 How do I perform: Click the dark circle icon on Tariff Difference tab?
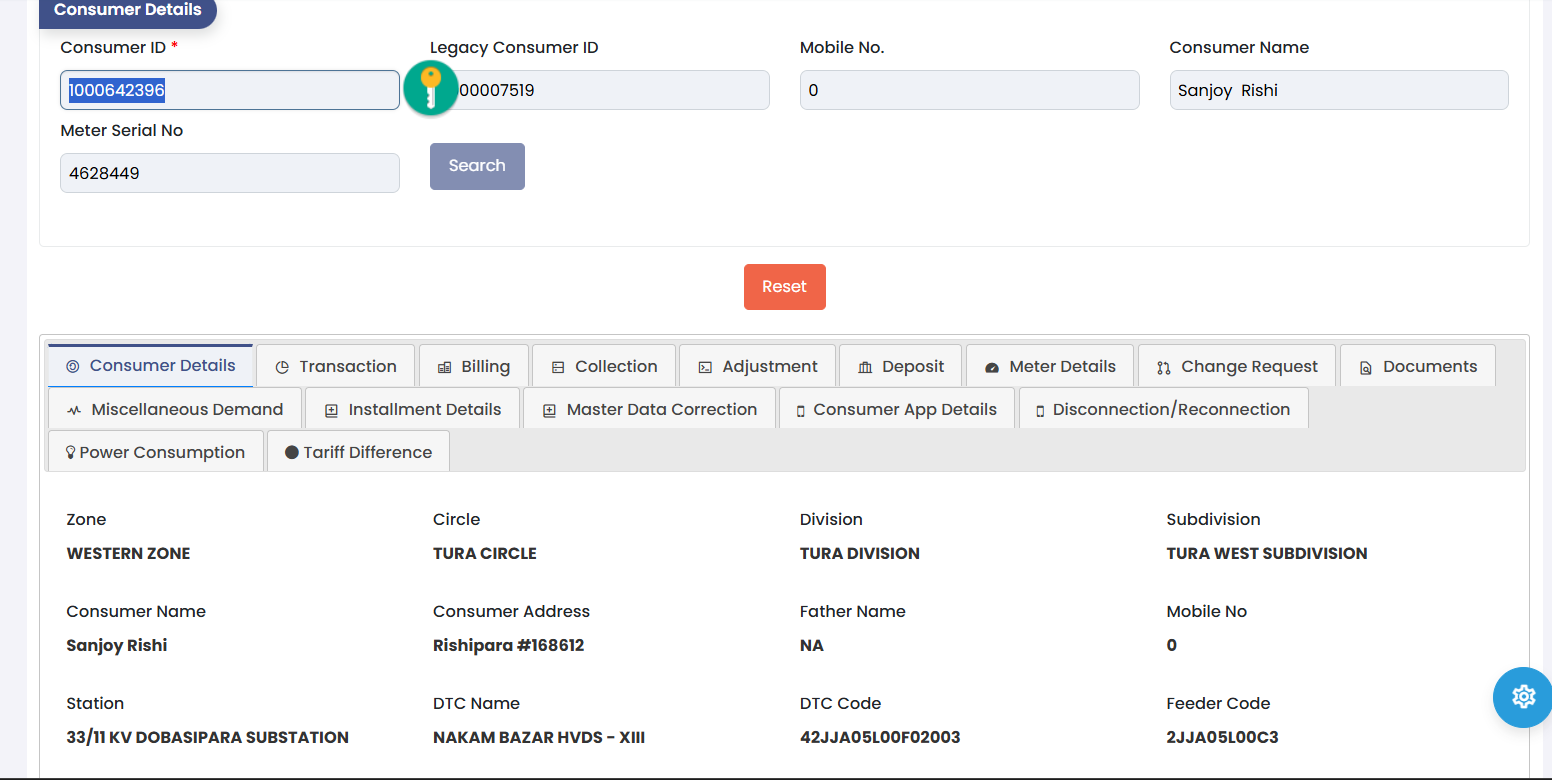point(292,453)
